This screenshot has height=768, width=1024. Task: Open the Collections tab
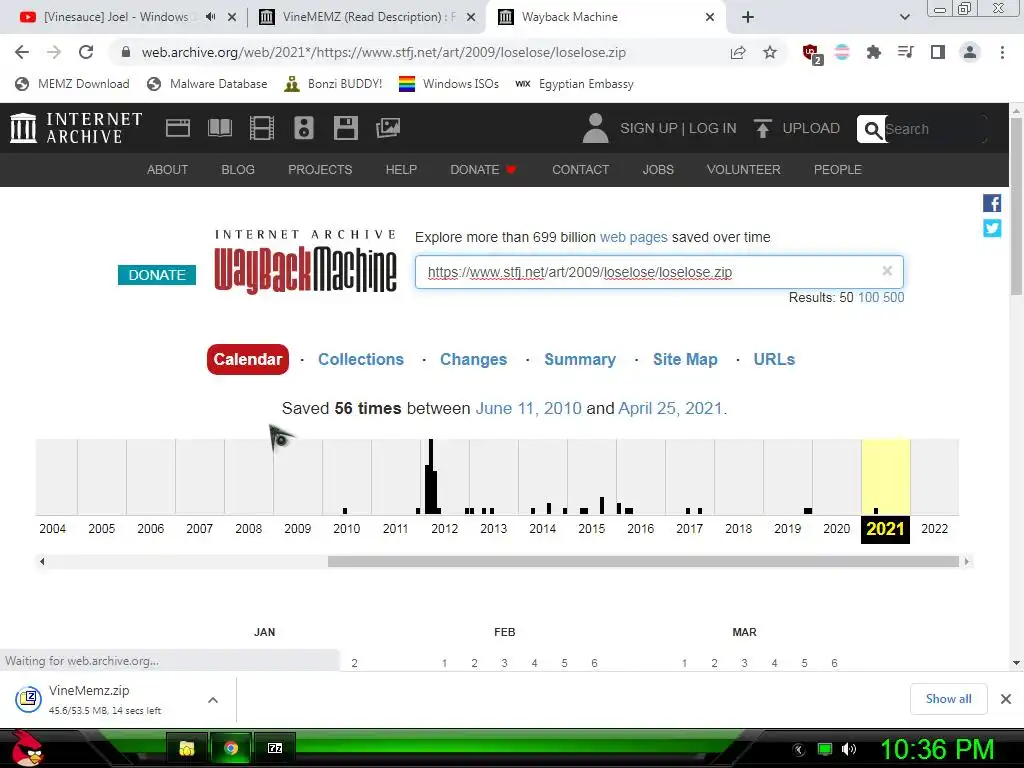click(360, 359)
